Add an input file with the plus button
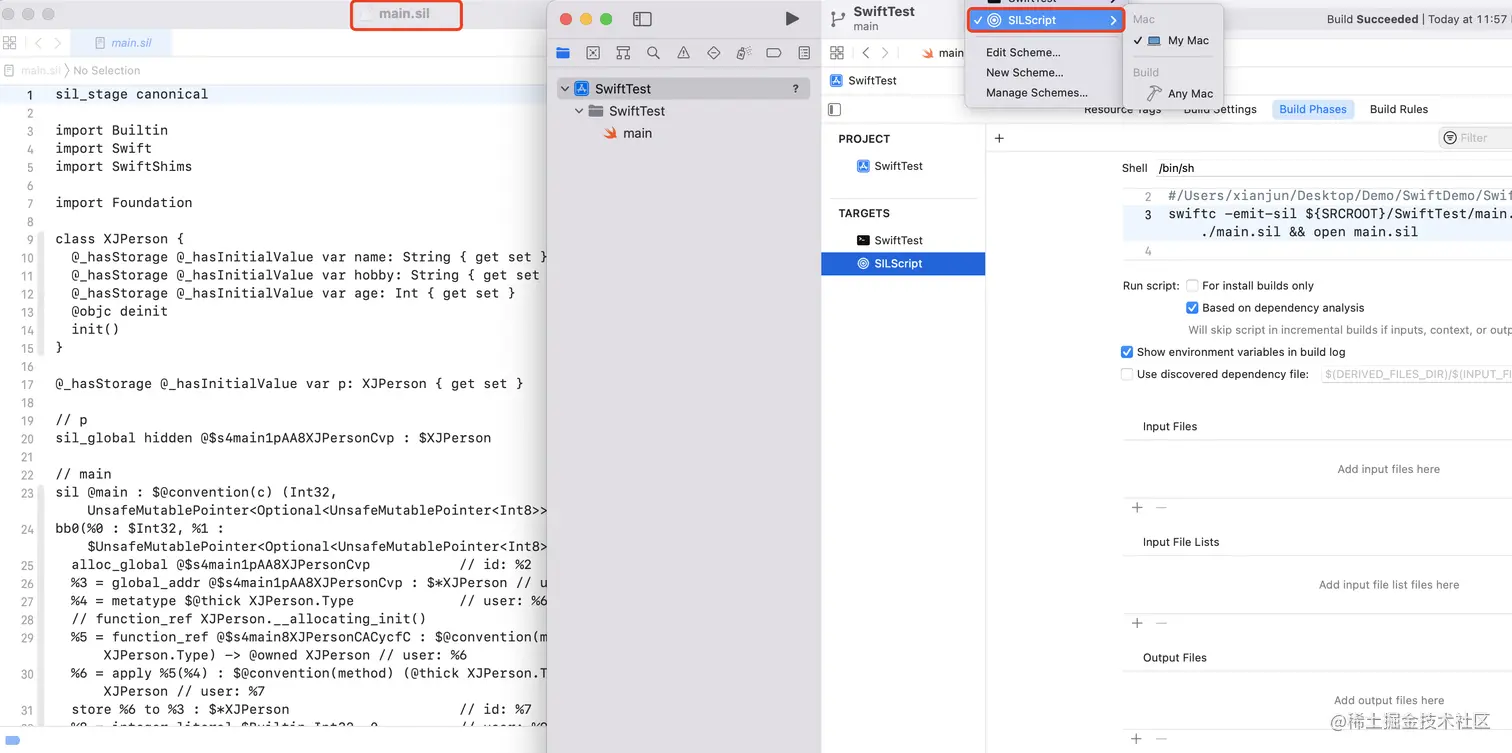1512x753 pixels. (x=1137, y=508)
